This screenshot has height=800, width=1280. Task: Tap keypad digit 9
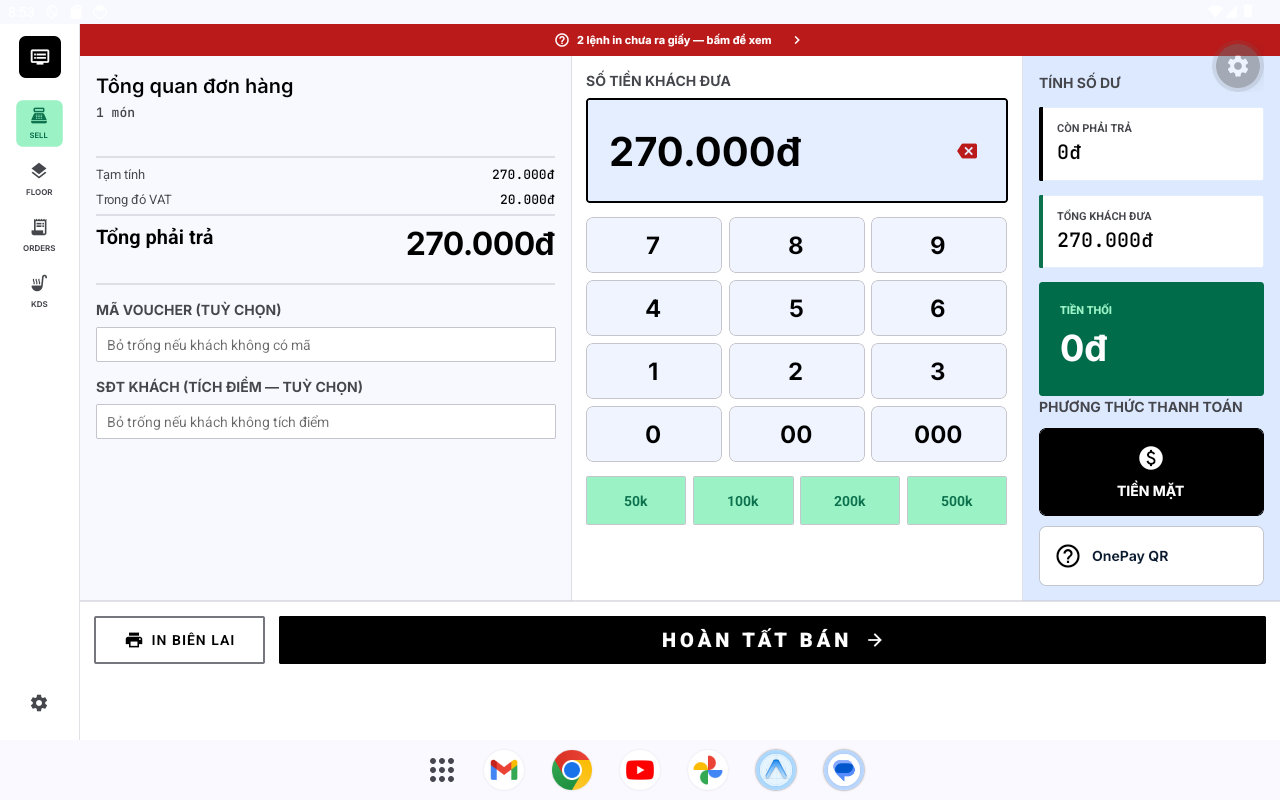coord(939,245)
